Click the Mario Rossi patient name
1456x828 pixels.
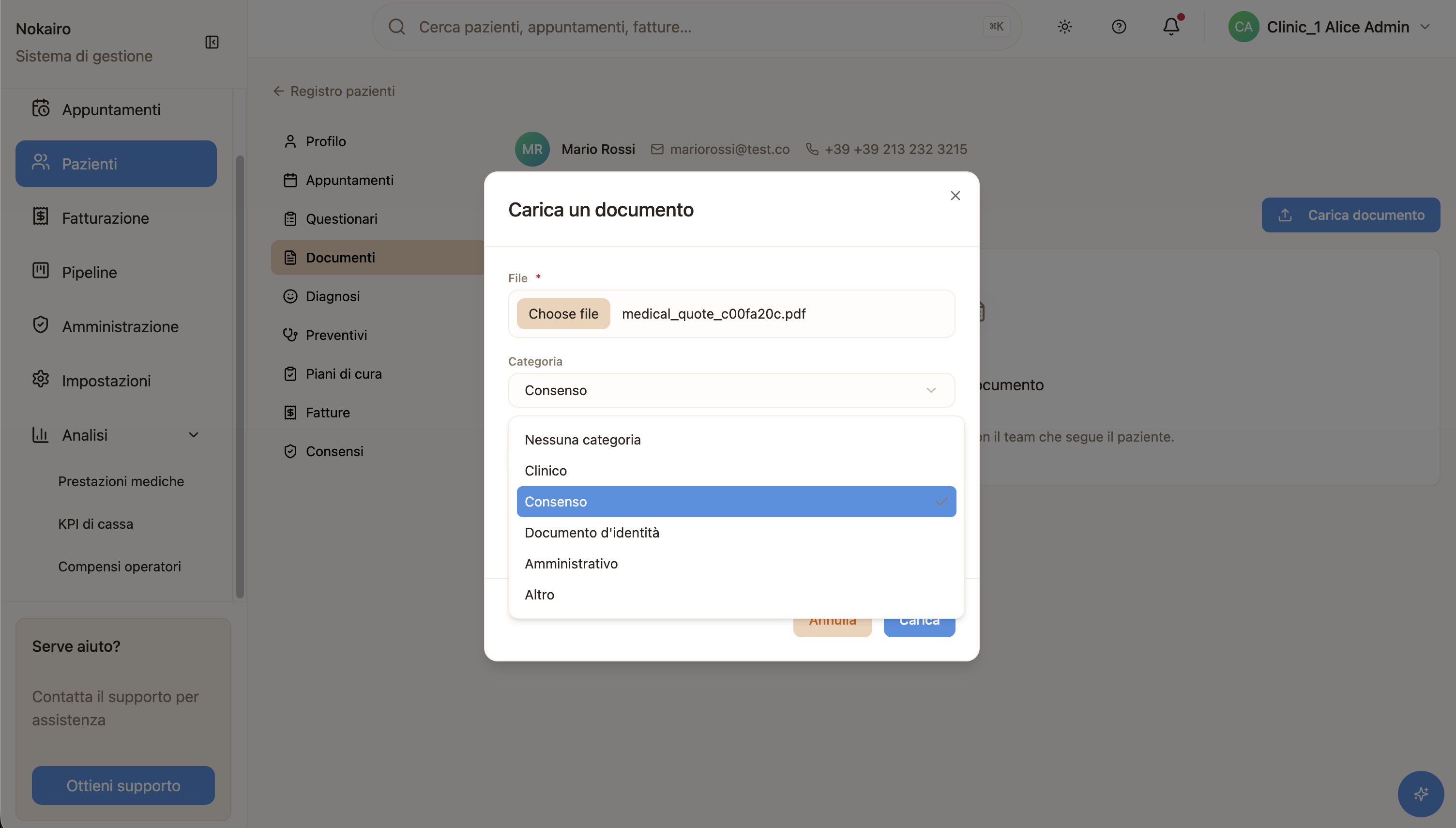[x=598, y=149]
